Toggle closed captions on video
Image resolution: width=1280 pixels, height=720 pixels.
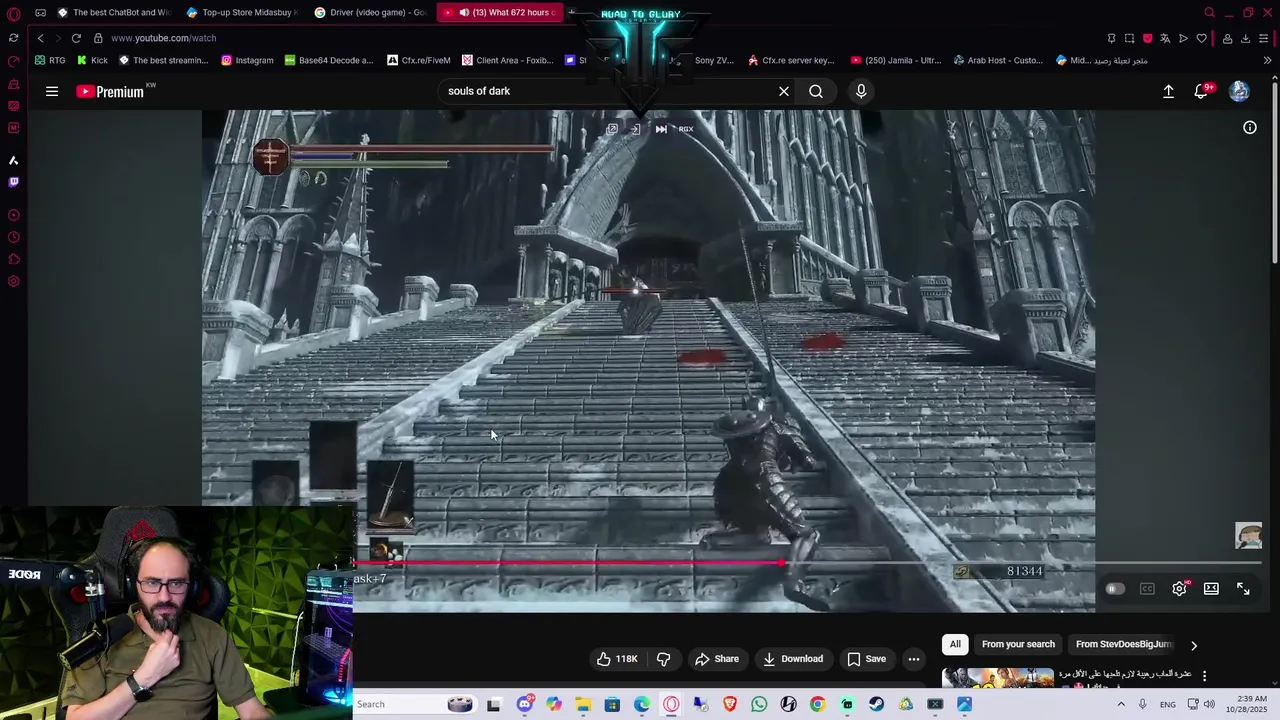[x=1147, y=589]
